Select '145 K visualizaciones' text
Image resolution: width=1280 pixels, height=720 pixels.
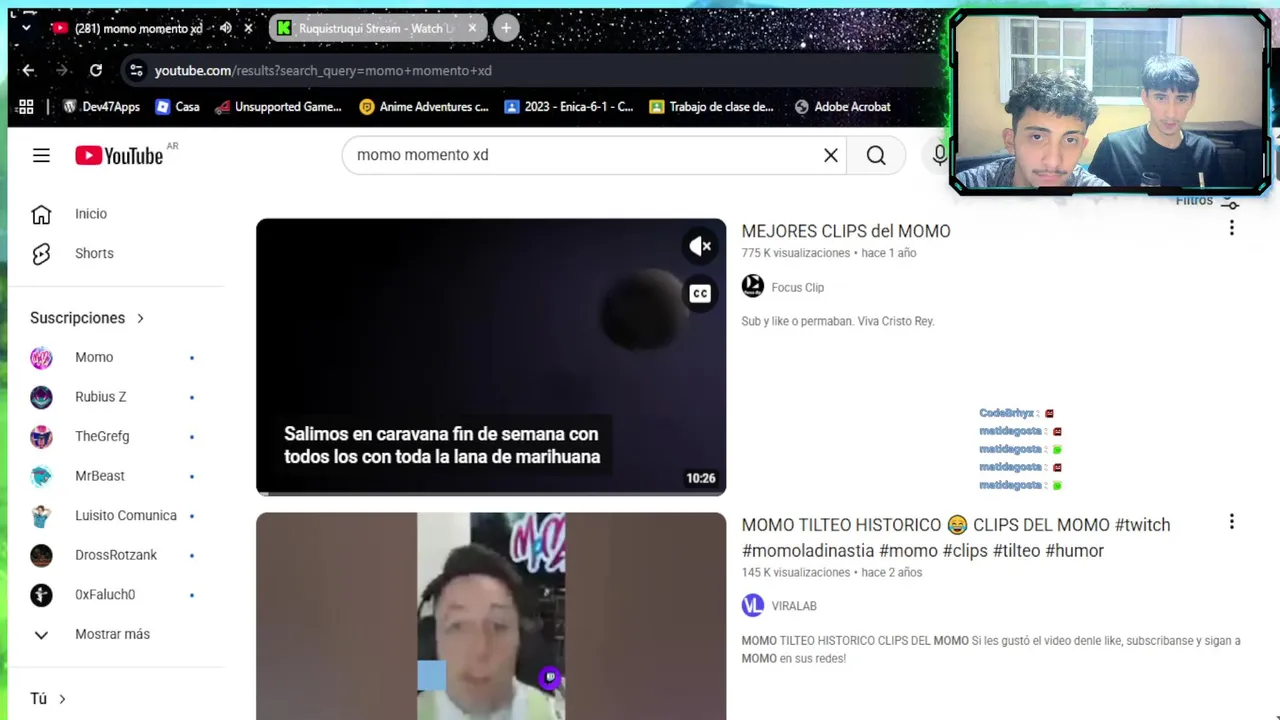[795, 573]
